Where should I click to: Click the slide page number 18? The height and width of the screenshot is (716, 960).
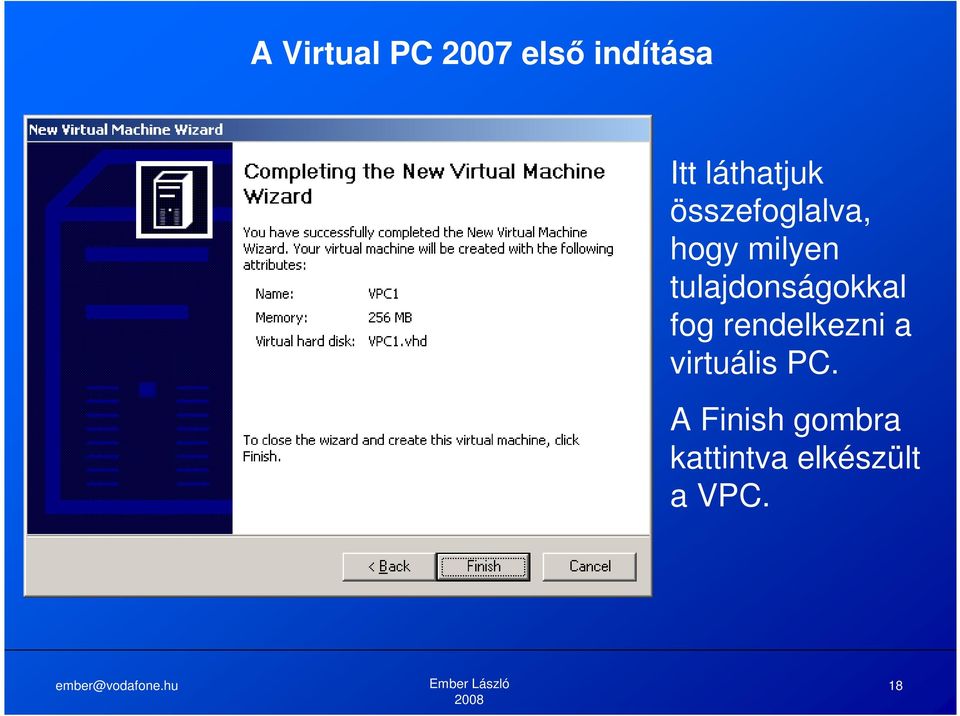pyautogui.click(x=896, y=685)
